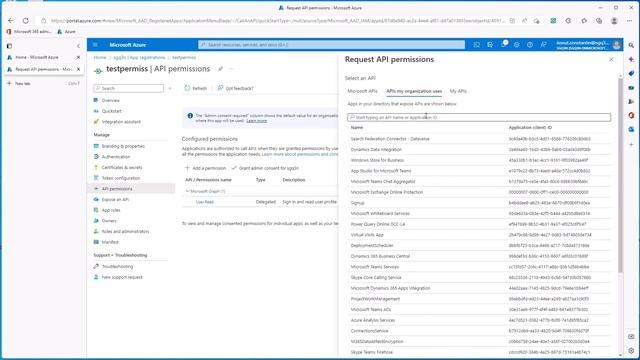The image size is (640, 360).
Task: Open Edge profile icon in toolbar
Action: coord(614,20)
